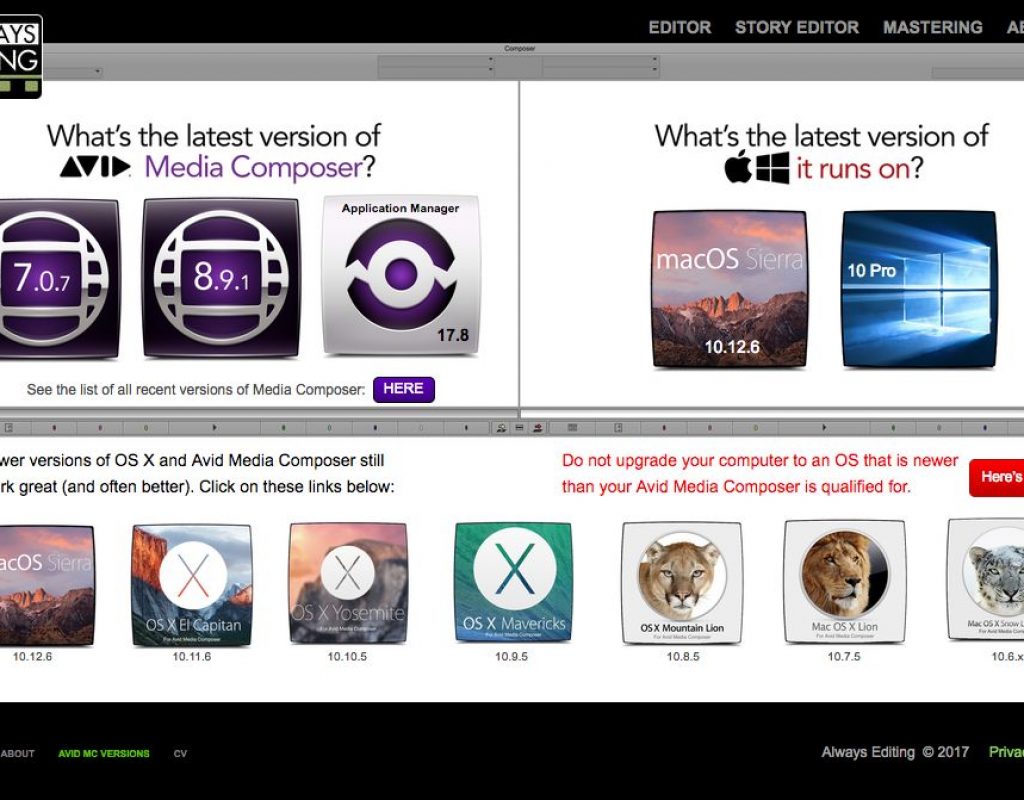The image size is (1024, 800).
Task: Open the Media Composer 7.0.7 icon
Action: click(x=59, y=279)
